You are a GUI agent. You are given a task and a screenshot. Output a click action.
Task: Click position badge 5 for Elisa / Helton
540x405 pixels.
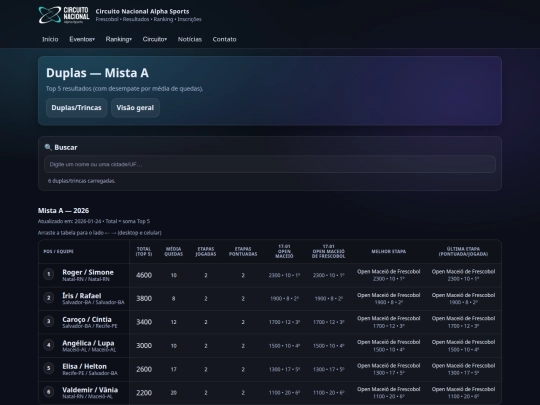(49, 368)
